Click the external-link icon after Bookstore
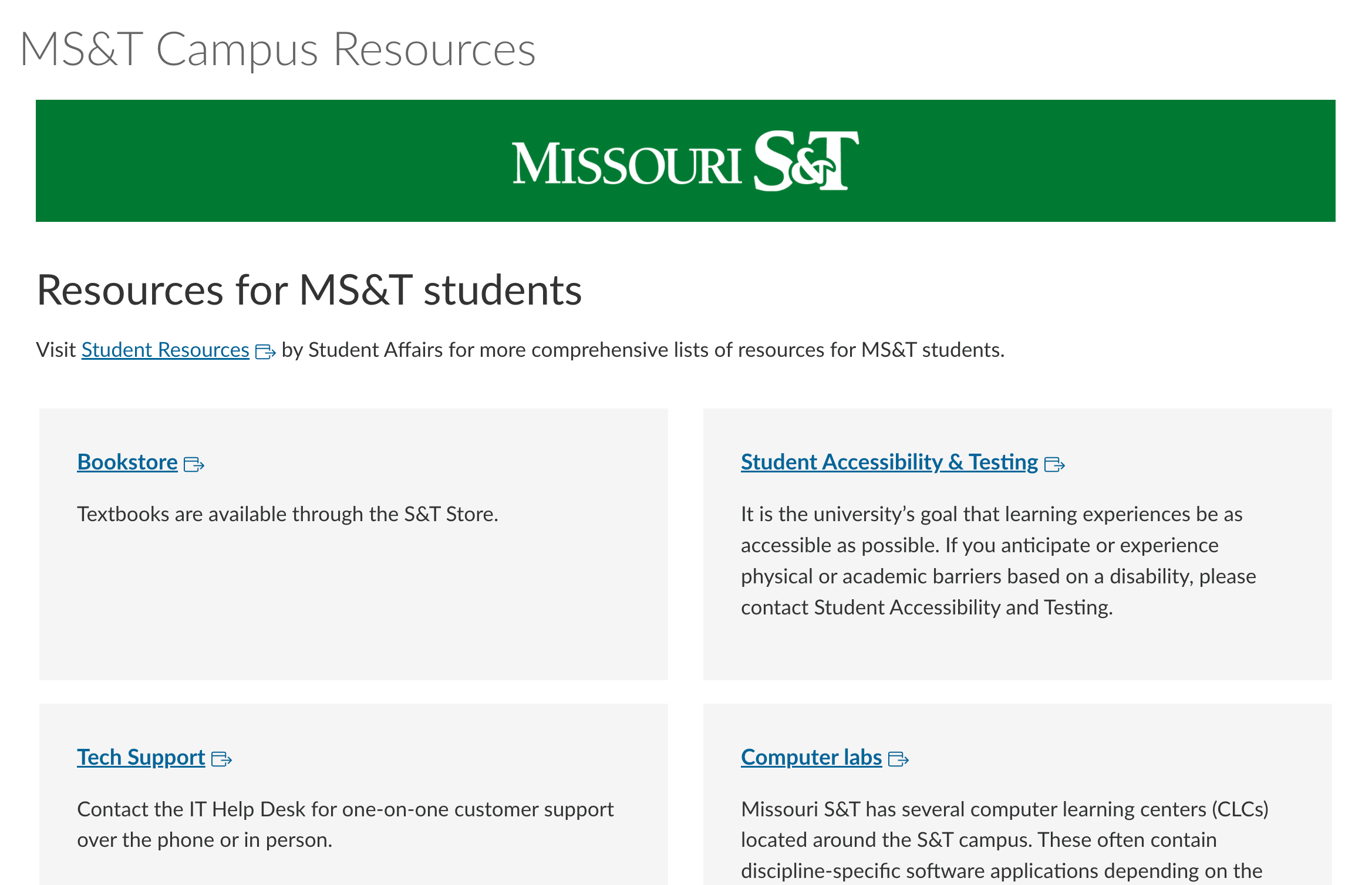The height and width of the screenshot is (885, 1372). [194, 465]
